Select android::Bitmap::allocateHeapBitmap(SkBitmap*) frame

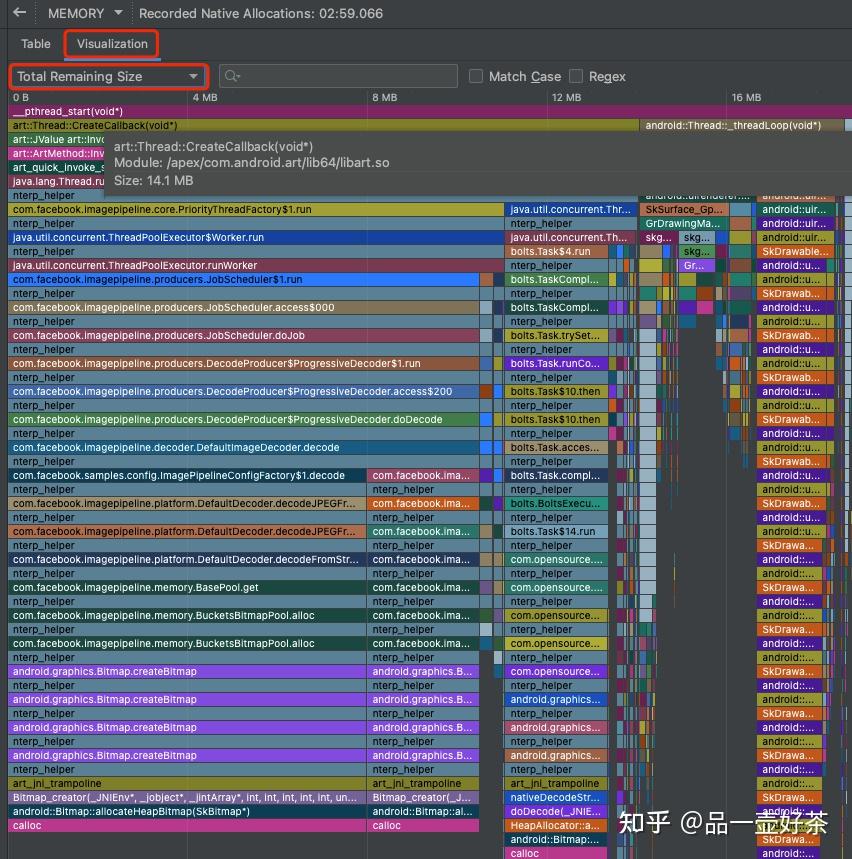(187, 811)
